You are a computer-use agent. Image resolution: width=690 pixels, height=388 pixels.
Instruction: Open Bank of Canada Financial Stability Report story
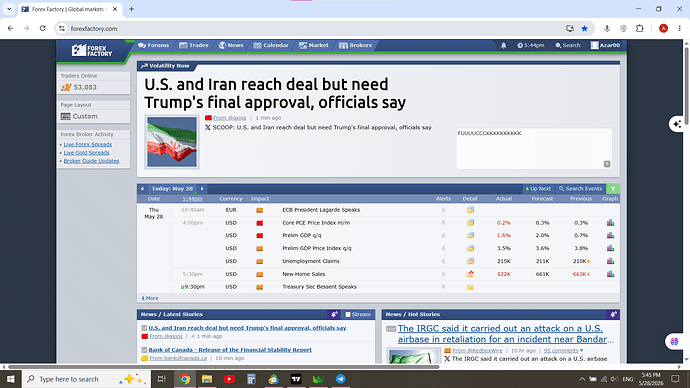[230, 350]
